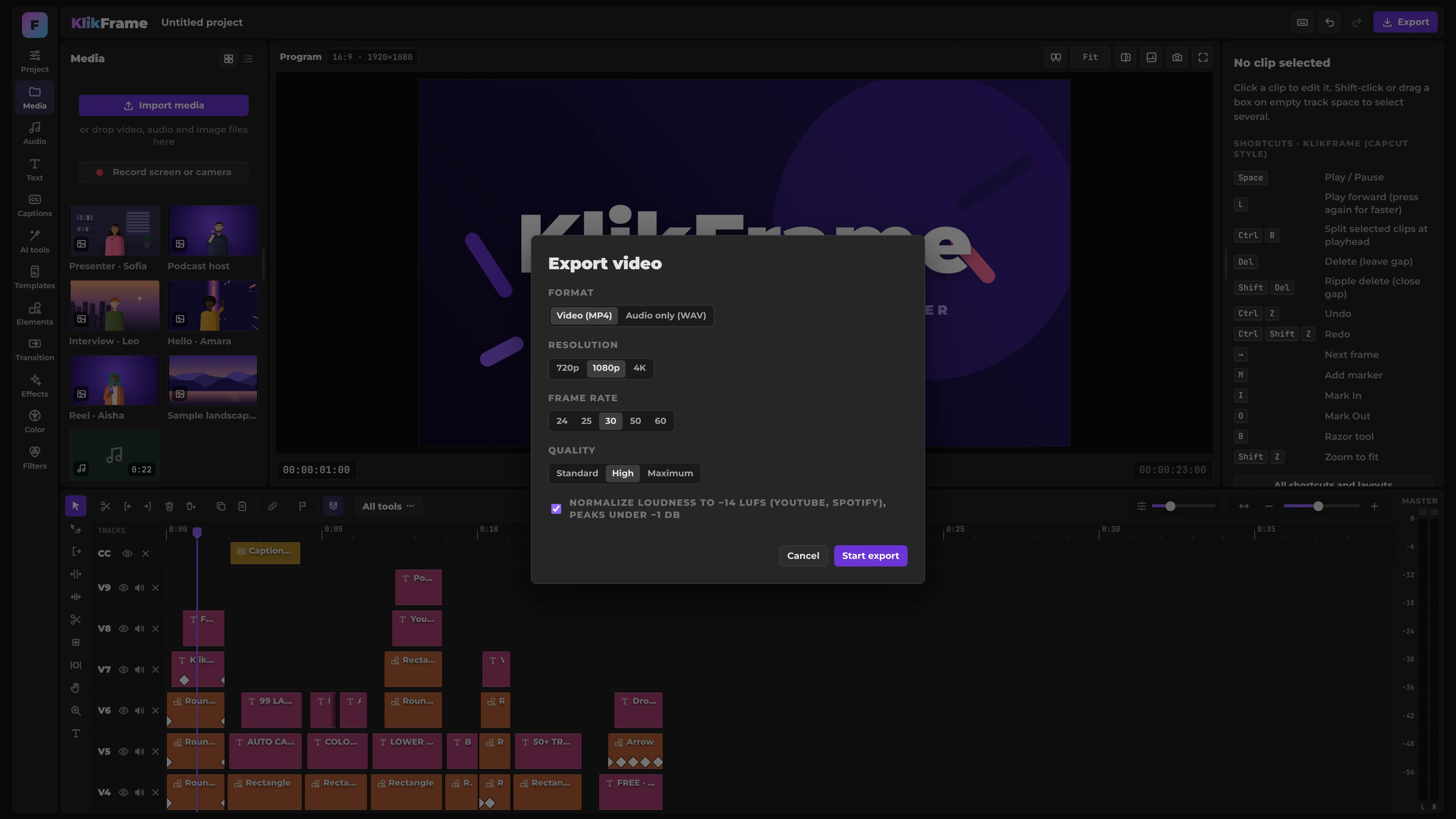This screenshot has height=819, width=1456.
Task: Click the Caption clip on CC track
Action: click(x=265, y=553)
